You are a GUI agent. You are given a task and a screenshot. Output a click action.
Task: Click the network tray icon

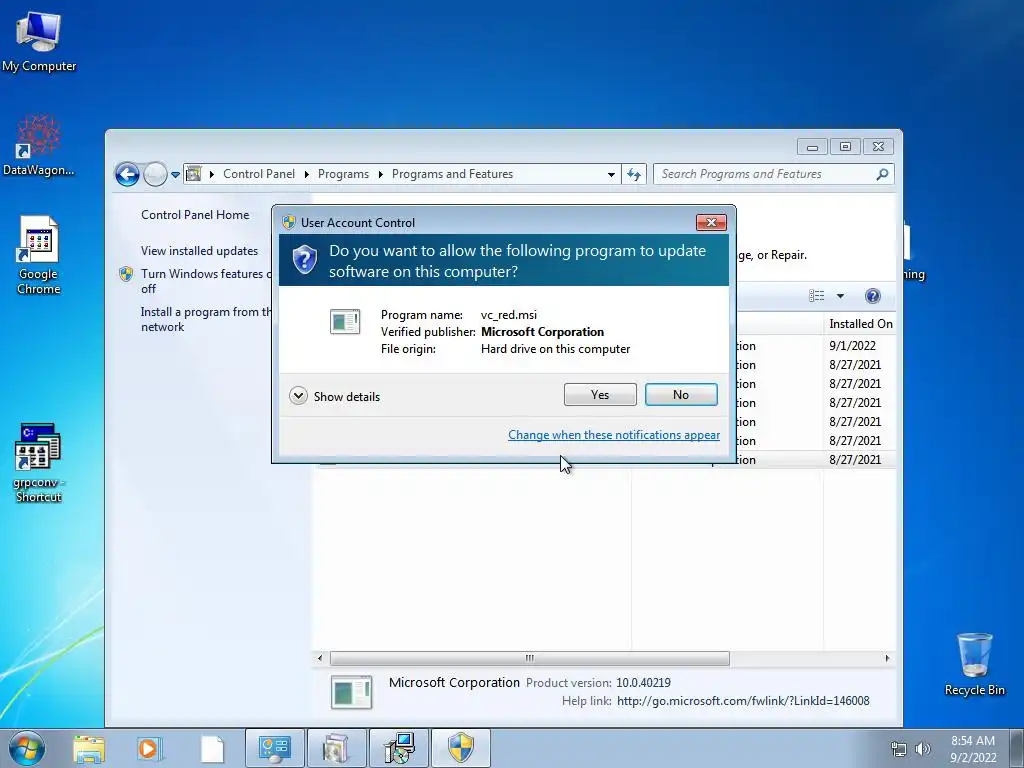(x=899, y=749)
